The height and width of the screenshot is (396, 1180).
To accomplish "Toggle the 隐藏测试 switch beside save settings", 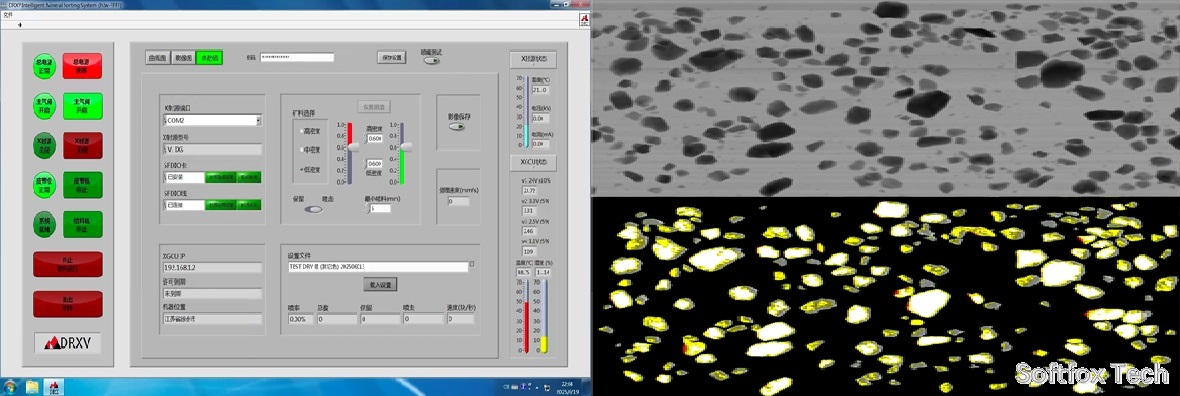I will (431, 60).
